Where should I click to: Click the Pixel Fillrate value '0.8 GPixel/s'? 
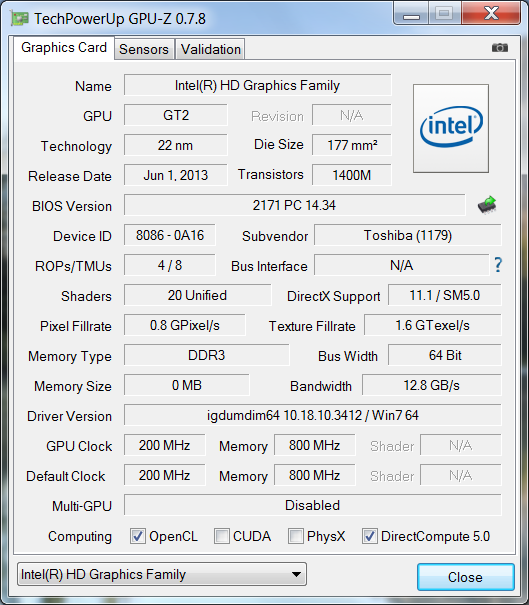[184, 326]
